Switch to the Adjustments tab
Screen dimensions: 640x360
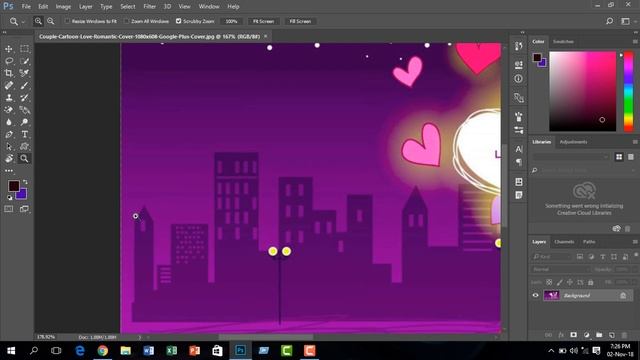pyautogui.click(x=573, y=142)
